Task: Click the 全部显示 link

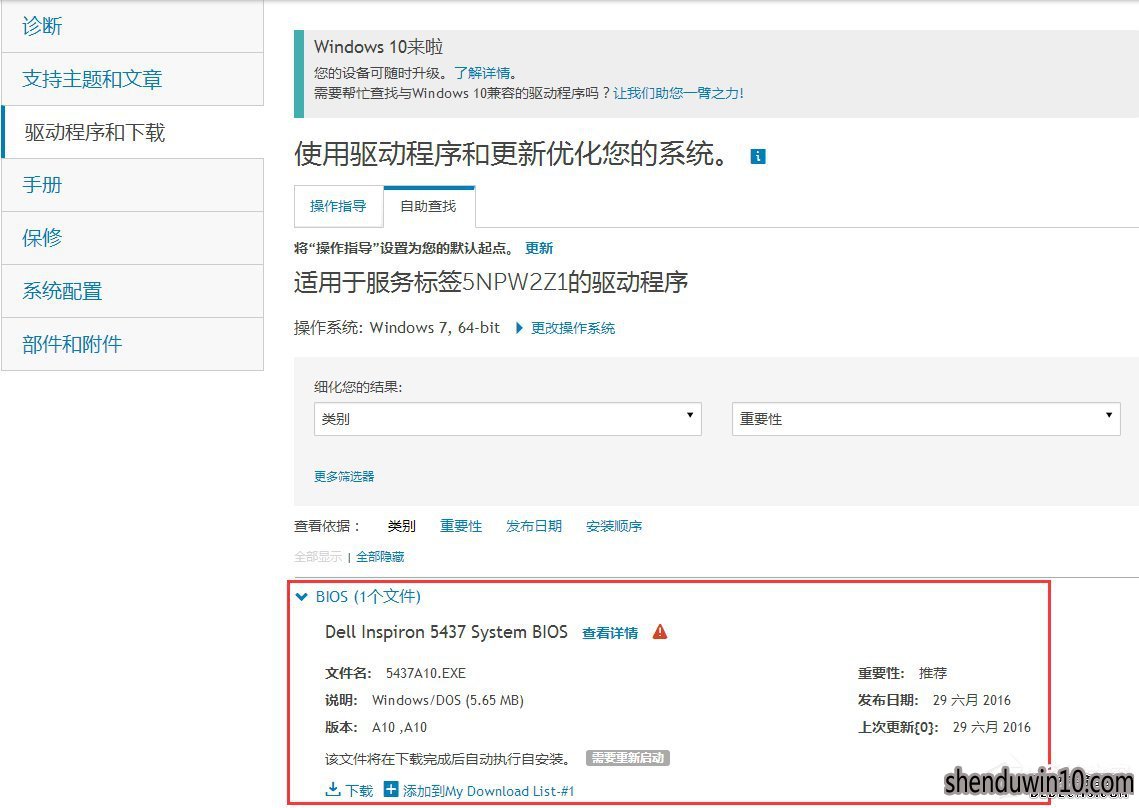Action: click(318, 557)
